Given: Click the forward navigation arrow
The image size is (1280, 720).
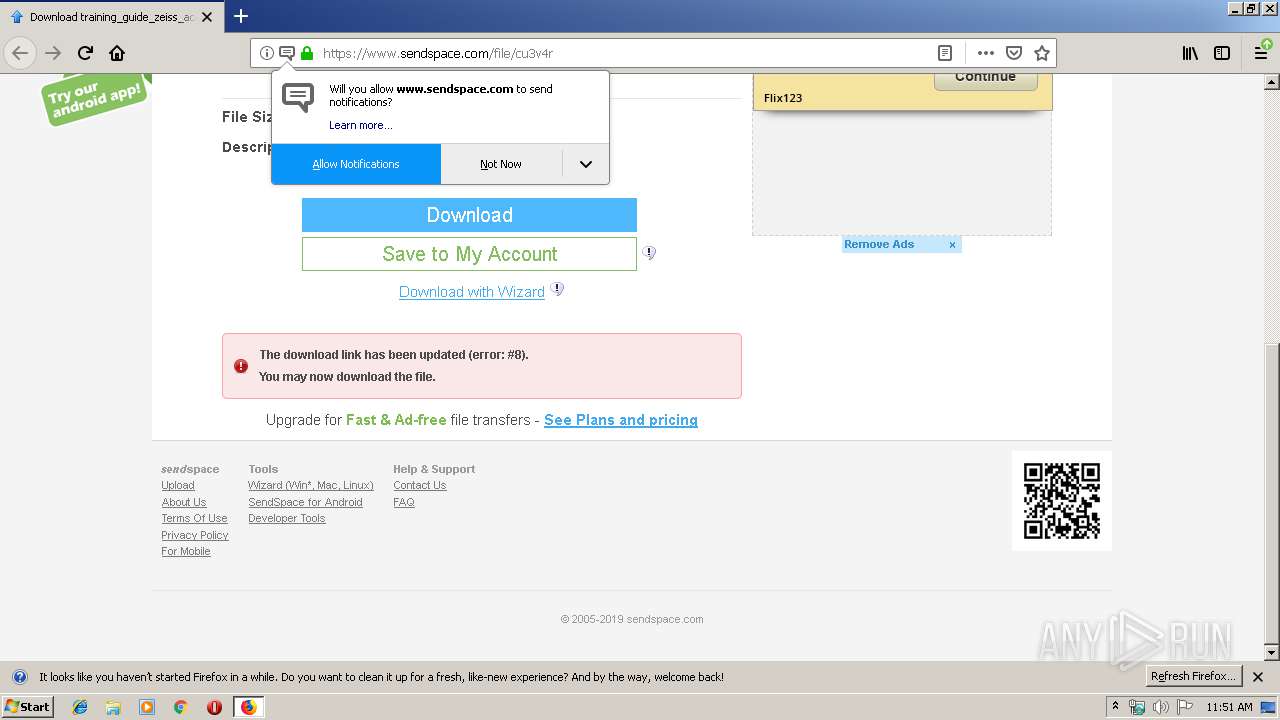Looking at the screenshot, I should (x=53, y=53).
